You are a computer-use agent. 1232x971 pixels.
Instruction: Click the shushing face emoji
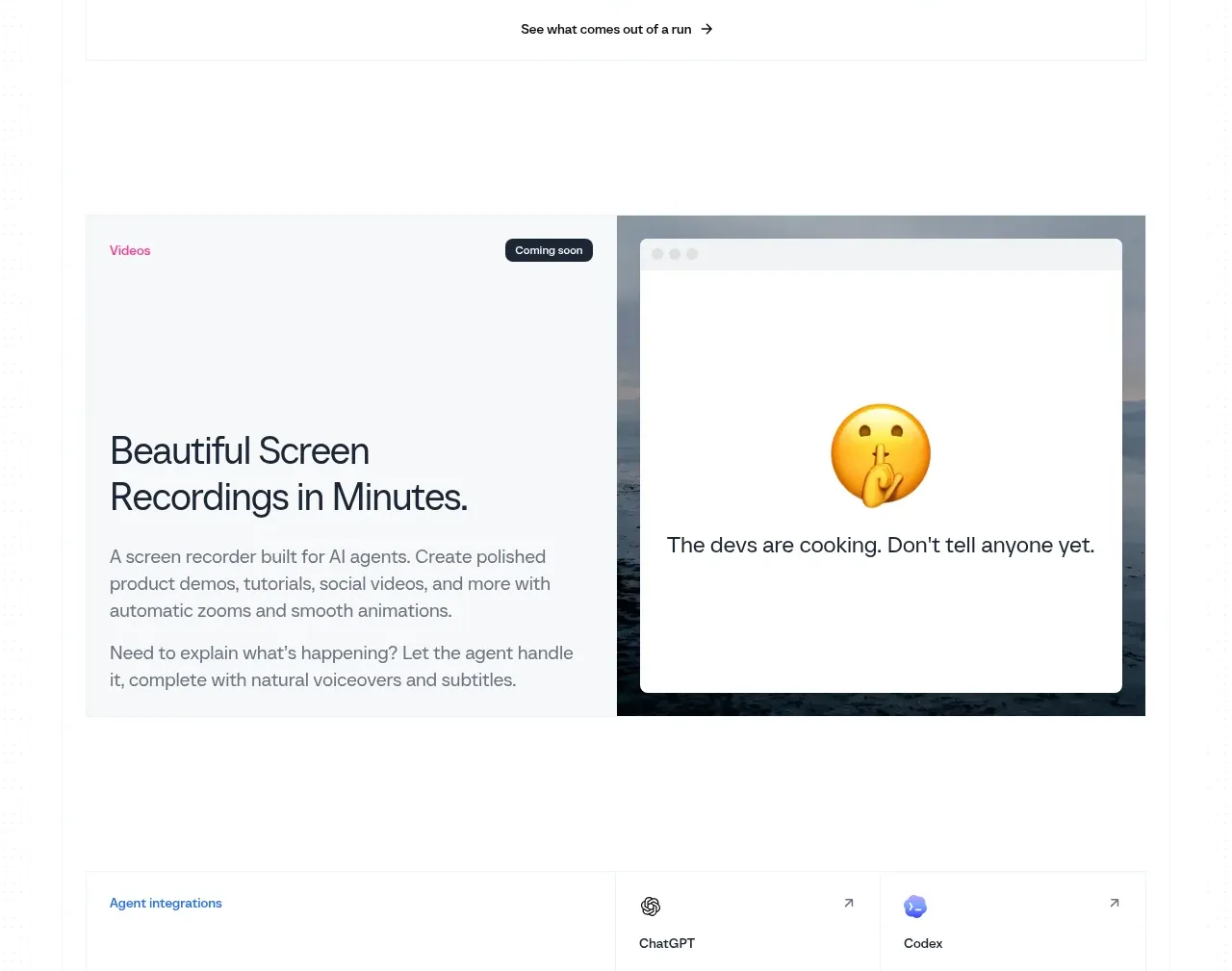pos(881,455)
